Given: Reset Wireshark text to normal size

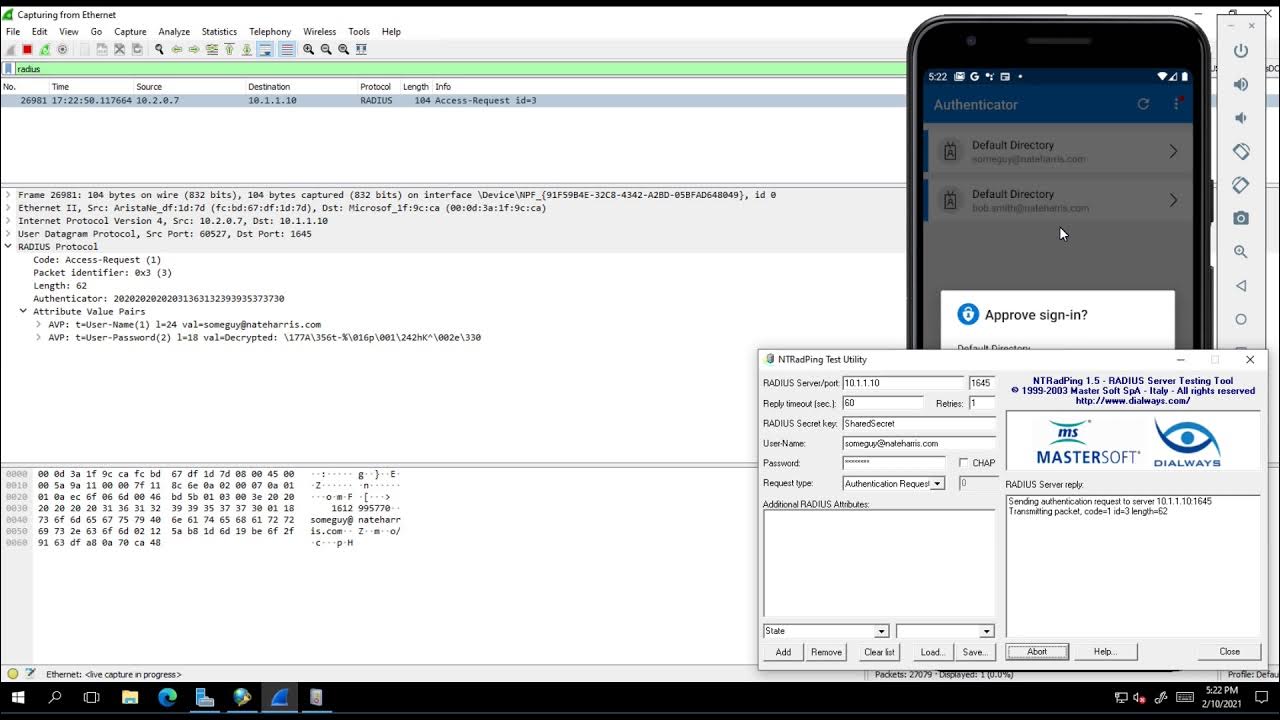Looking at the screenshot, I should tap(344, 49).
